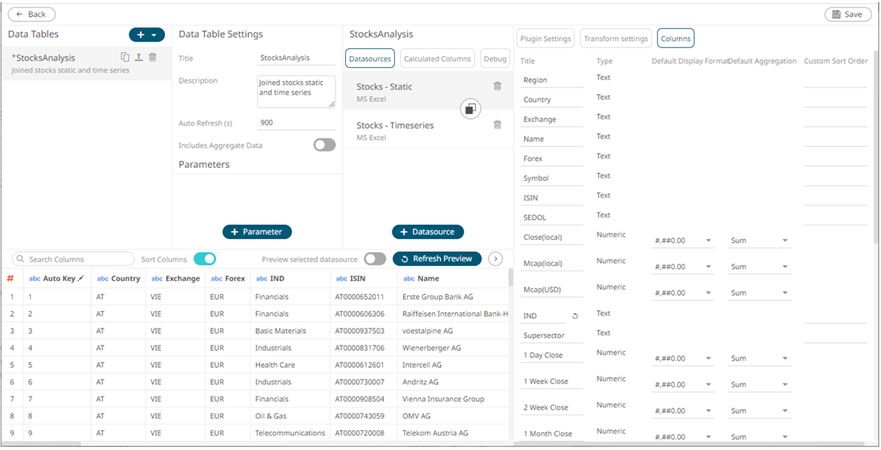The height and width of the screenshot is (450, 881).
Task: Duplicate the StocksAnalysis data table
Action: click(x=125, y=58)
